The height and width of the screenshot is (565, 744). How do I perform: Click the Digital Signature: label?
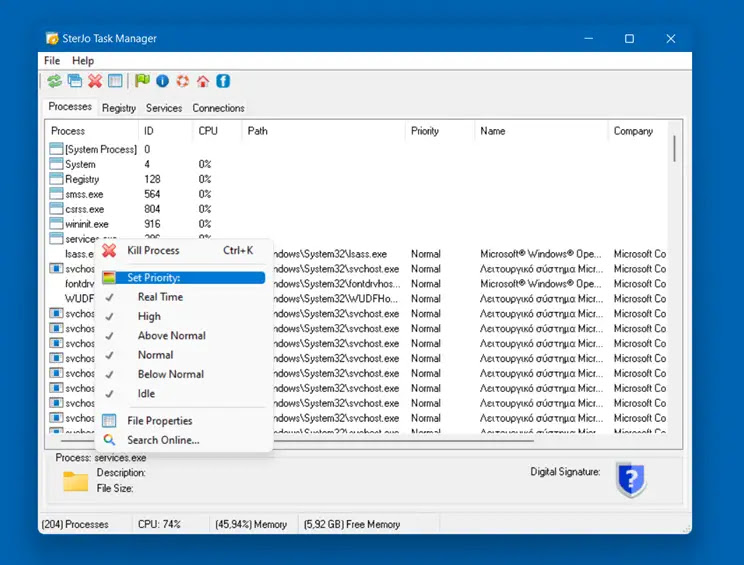(565, 472)
